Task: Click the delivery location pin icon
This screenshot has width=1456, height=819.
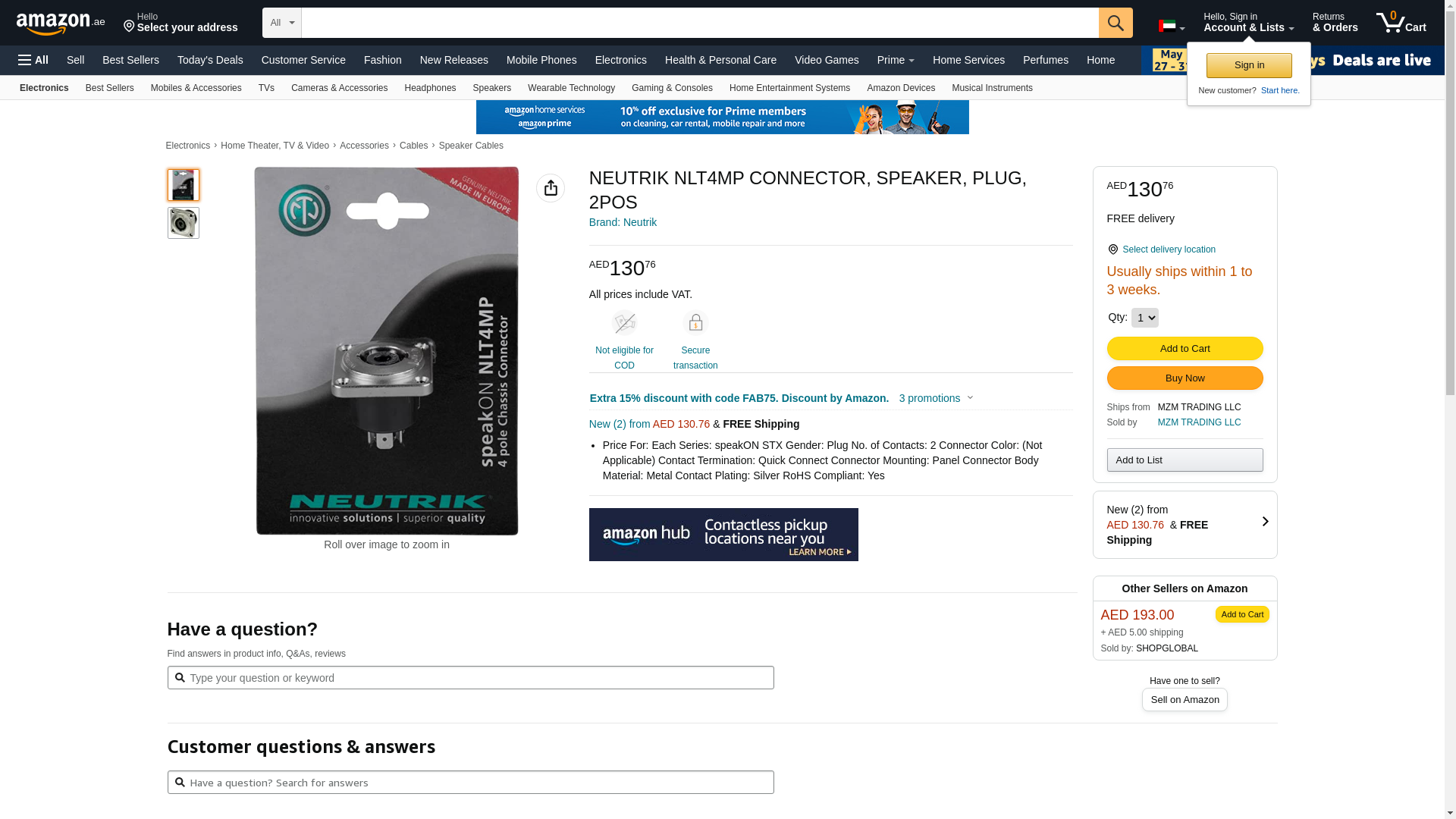Action: point(1112,249)
